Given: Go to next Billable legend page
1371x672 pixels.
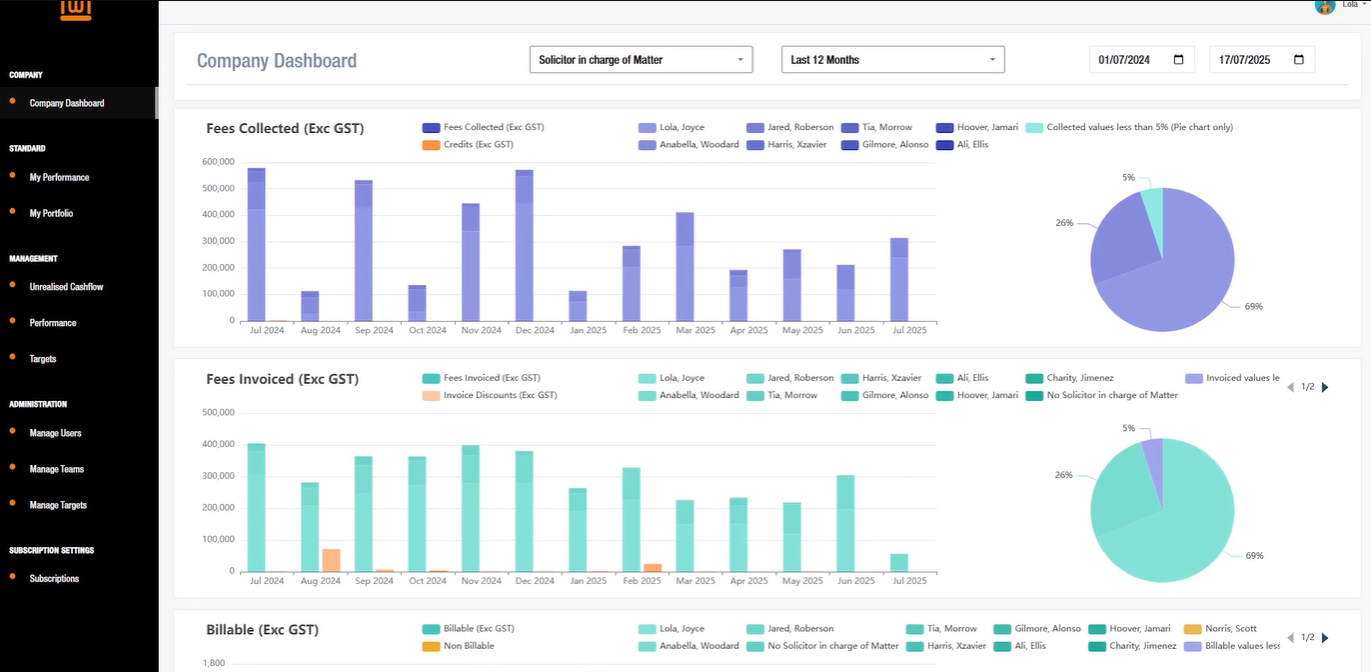Looking at the screenshot, I should tap(1326, 638).
